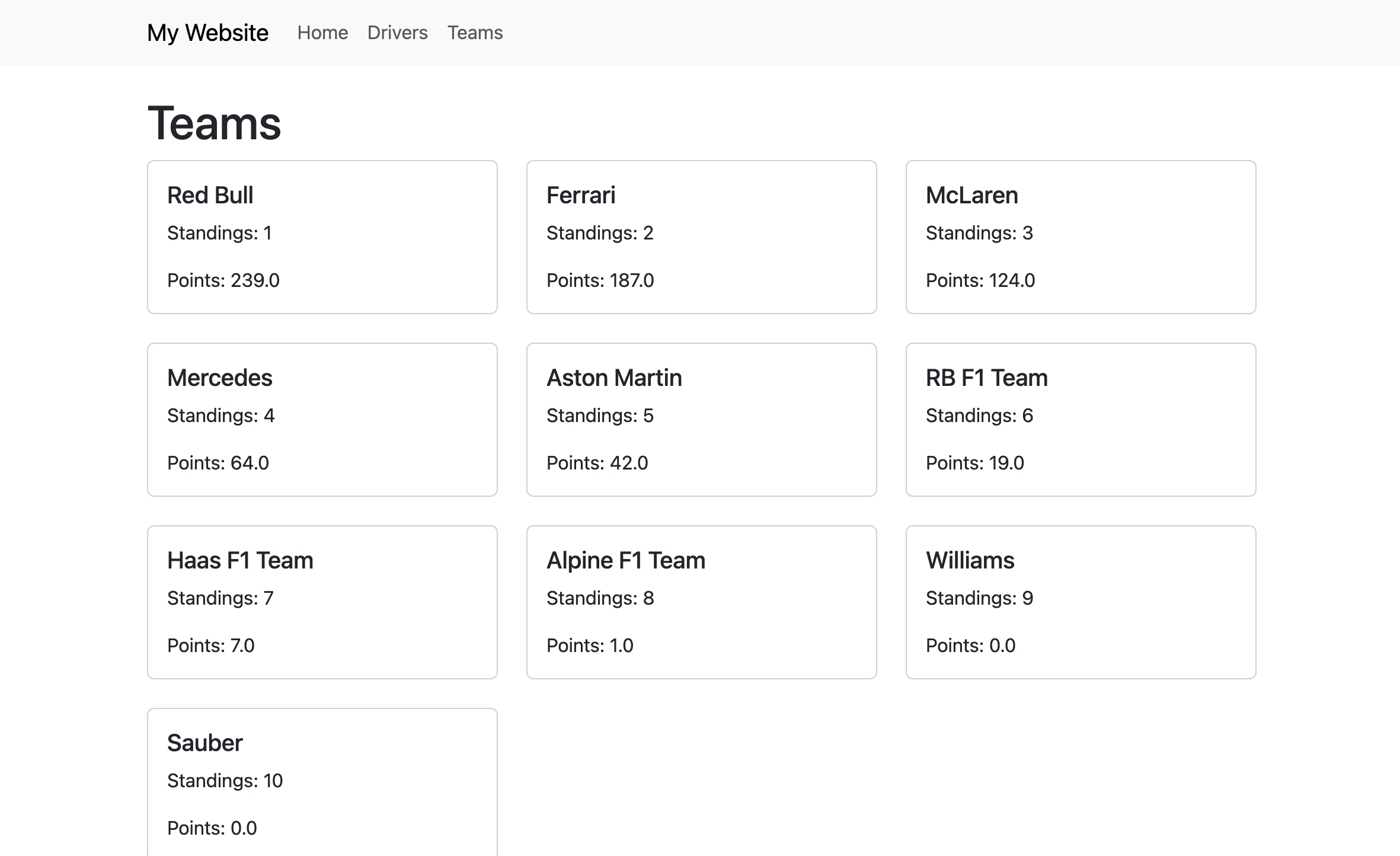Select 'Points: 19.0' text
1400x856 pixels.
pos(974,463)
